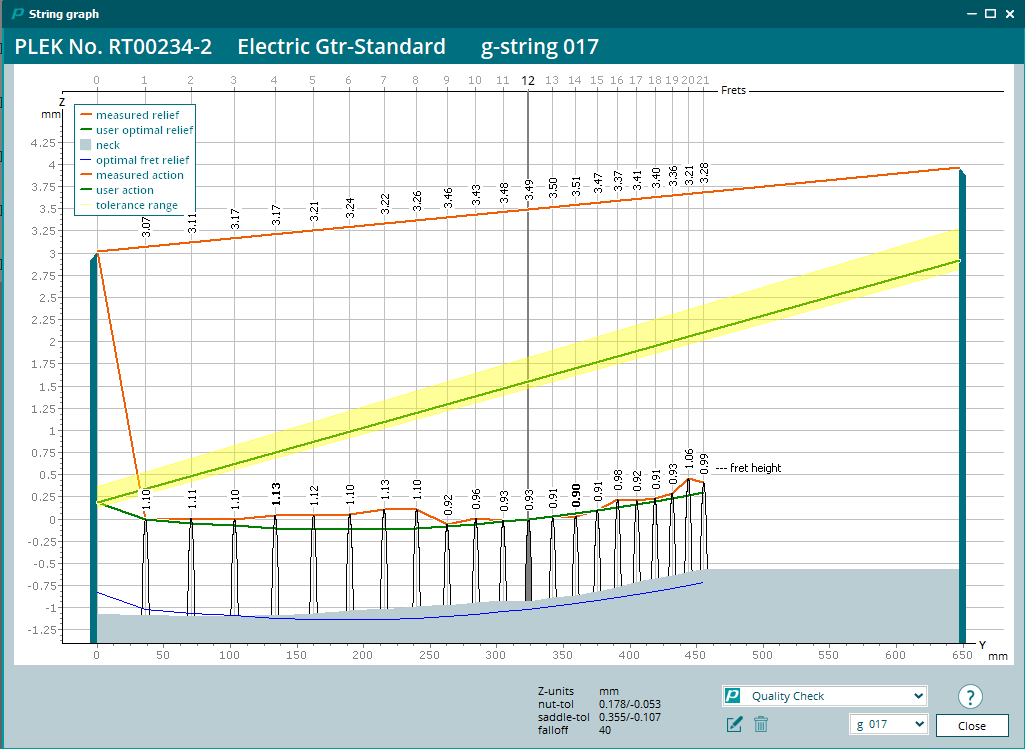Click the action value 3.28 at fret 21
Image resolution: width=1025 pixels, height=749 pixels.
pos(704,173)
